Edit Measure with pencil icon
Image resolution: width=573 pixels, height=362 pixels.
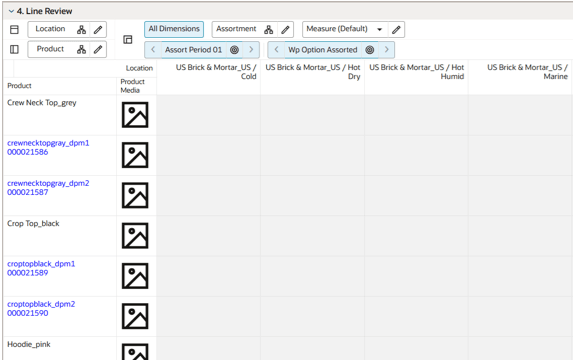[x=396, y=30]
